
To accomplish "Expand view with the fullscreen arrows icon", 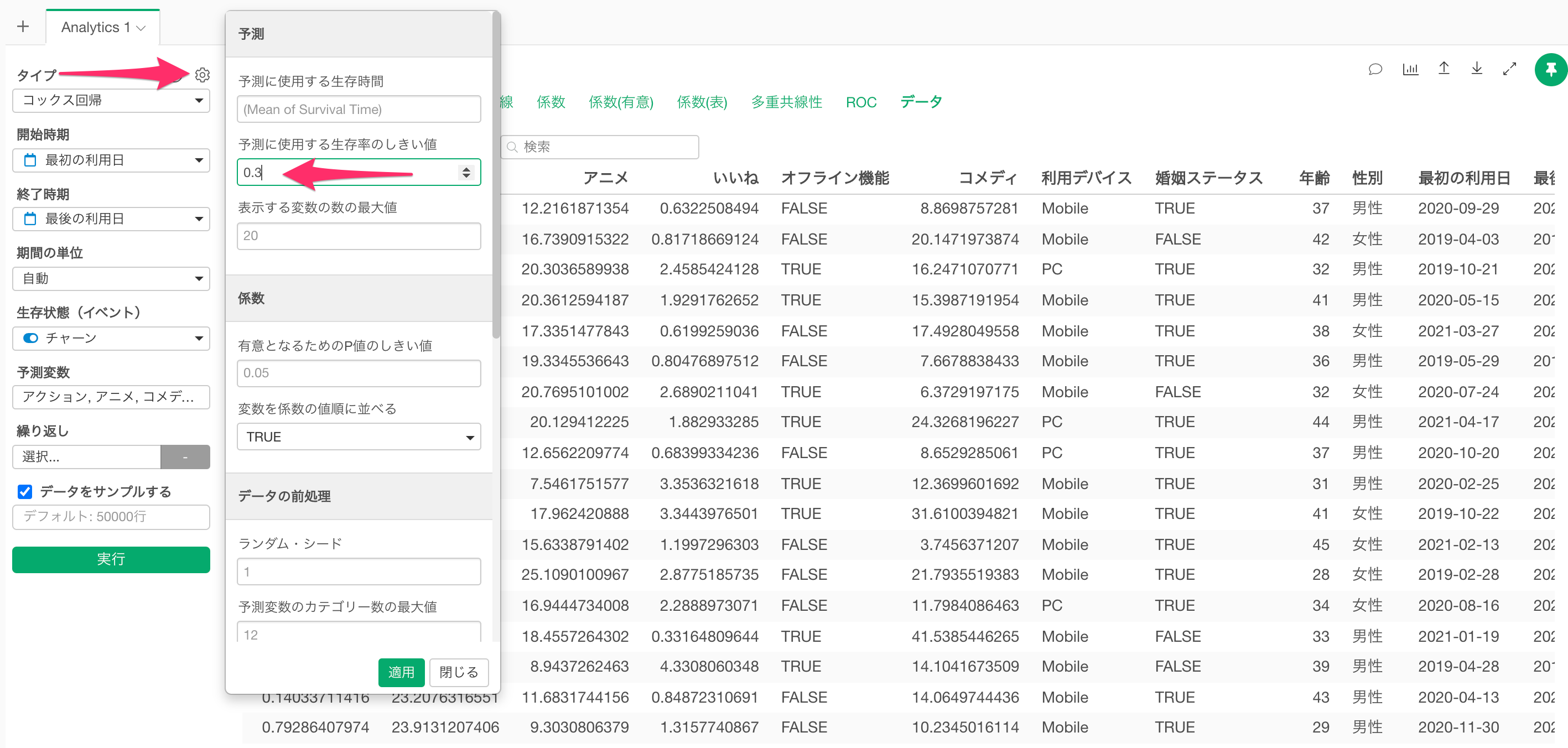I will pyautogui.click(x=1509, y=69).
